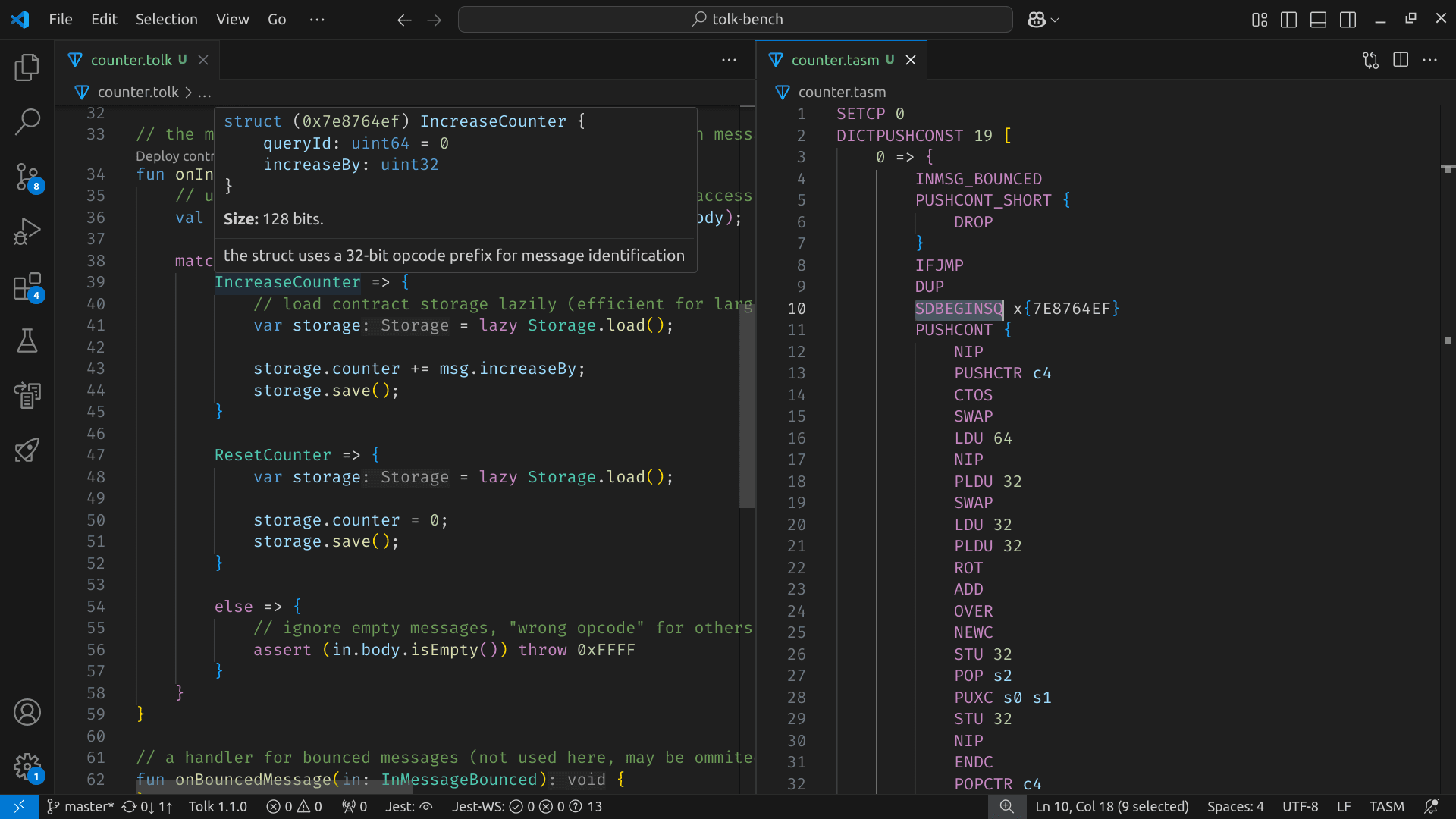The height and width of the screenshot is (819, 1456).
Task: Click onBouncedMessage function name on line 62
Action: click(x=253, y=780)
